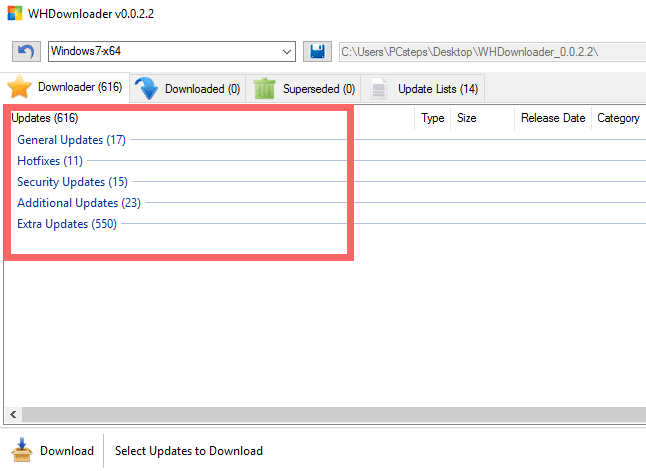
Task: Click the Download icon in bottom bar
Action: [21, 450]
